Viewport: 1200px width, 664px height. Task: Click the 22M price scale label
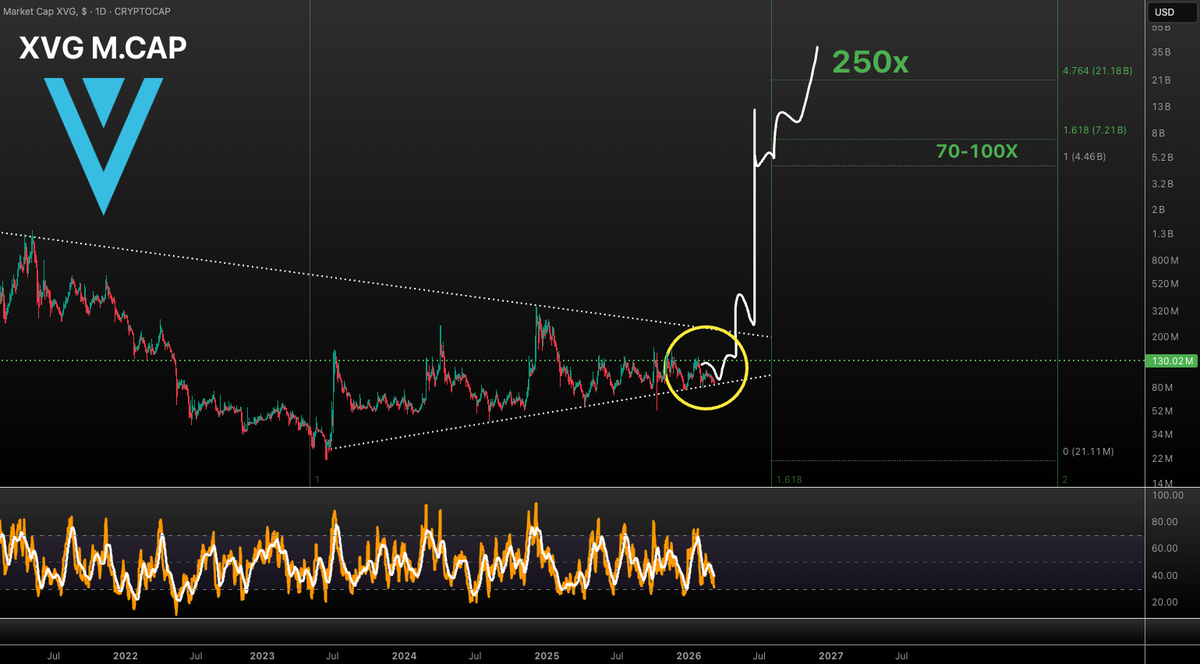click(1162, 459)
